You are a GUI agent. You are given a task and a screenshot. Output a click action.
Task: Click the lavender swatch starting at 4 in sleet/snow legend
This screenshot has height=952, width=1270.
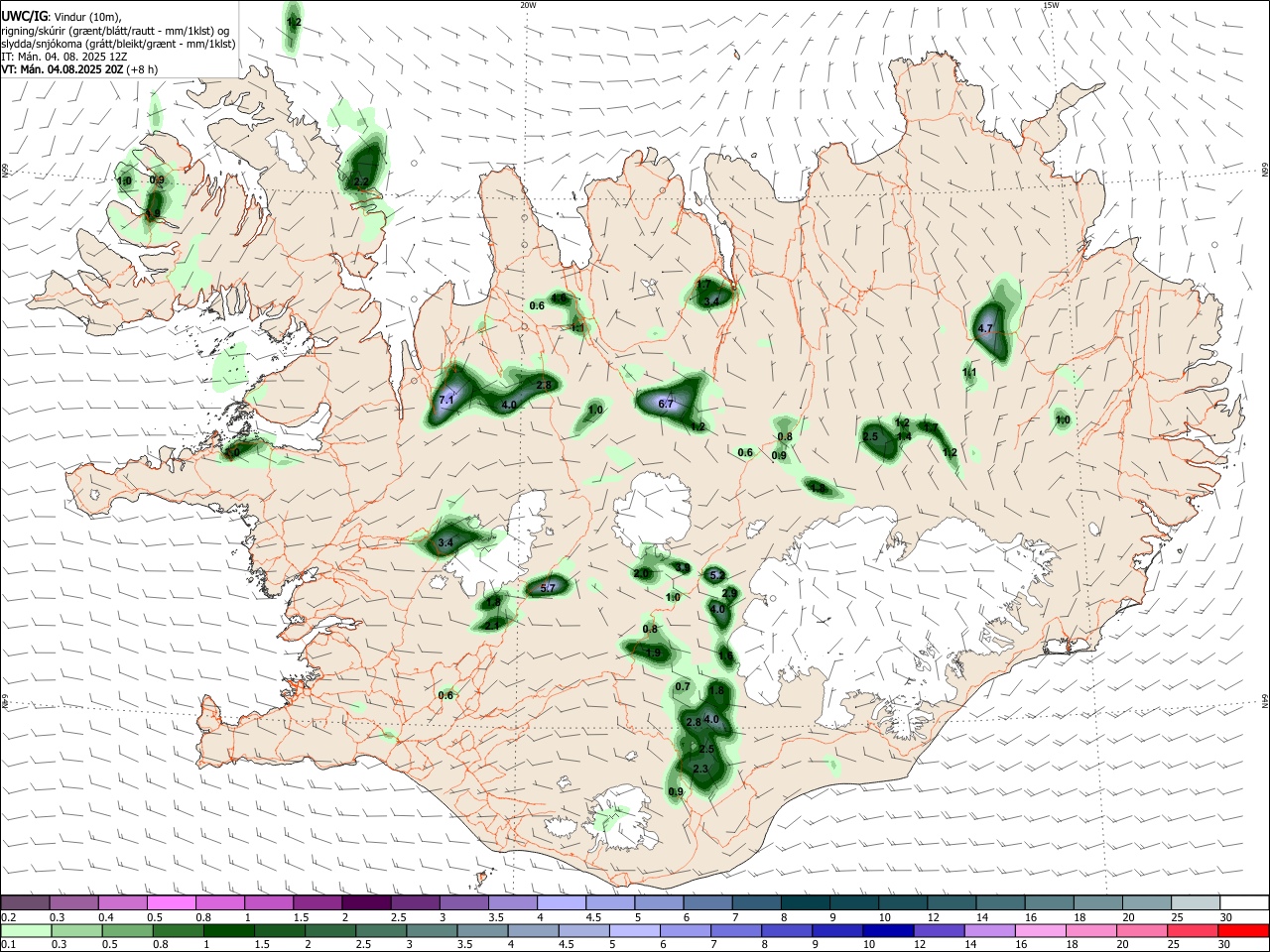(561, 903)
